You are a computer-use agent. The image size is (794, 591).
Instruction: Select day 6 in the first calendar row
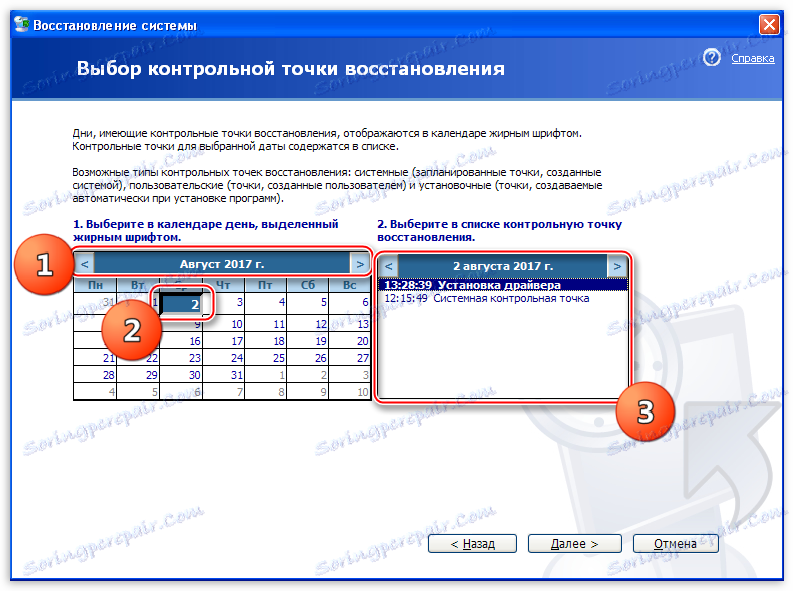(349, 303)
